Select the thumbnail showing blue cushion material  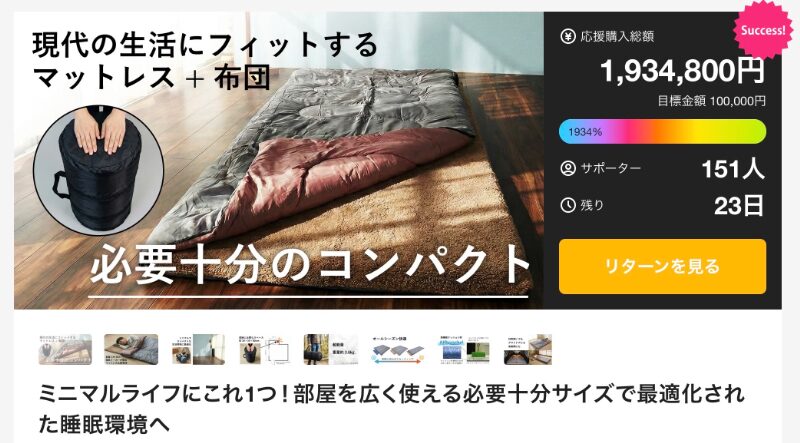pos(464,349)
